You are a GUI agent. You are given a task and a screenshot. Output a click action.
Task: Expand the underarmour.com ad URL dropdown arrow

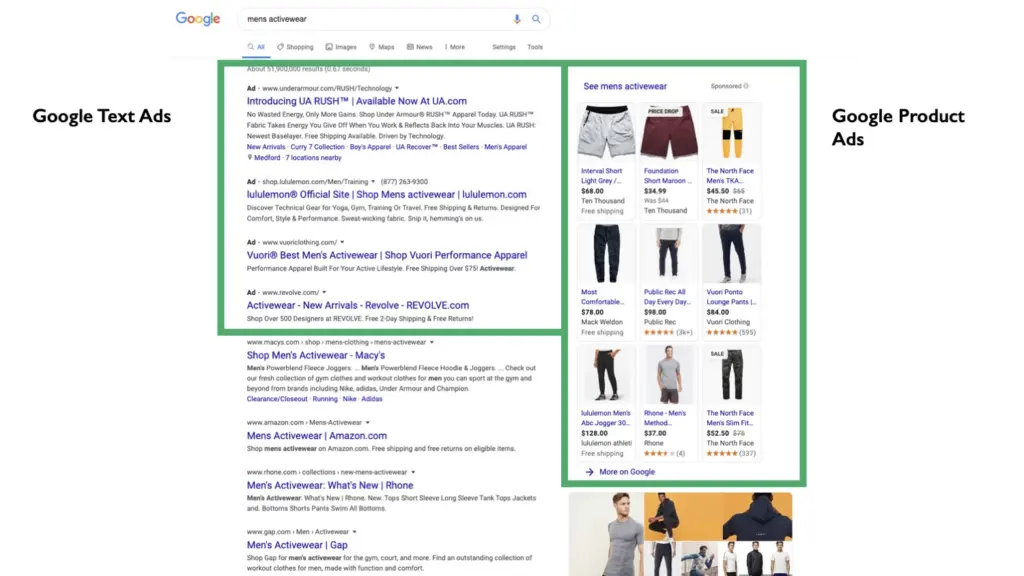click(397, 88)
